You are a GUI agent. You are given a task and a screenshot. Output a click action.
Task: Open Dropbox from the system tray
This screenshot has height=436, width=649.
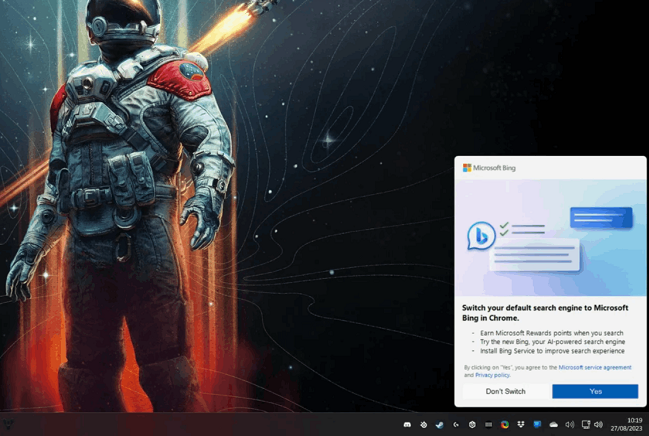(521, 424)
